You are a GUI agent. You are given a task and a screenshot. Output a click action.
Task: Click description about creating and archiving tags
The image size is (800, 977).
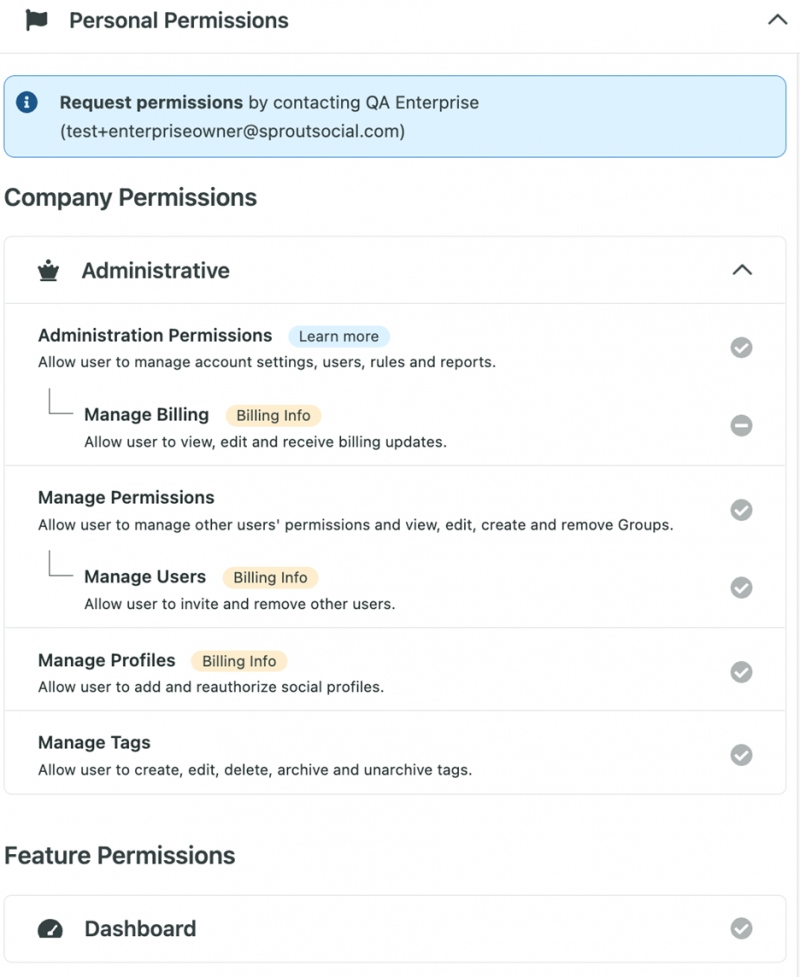[255, 770]
